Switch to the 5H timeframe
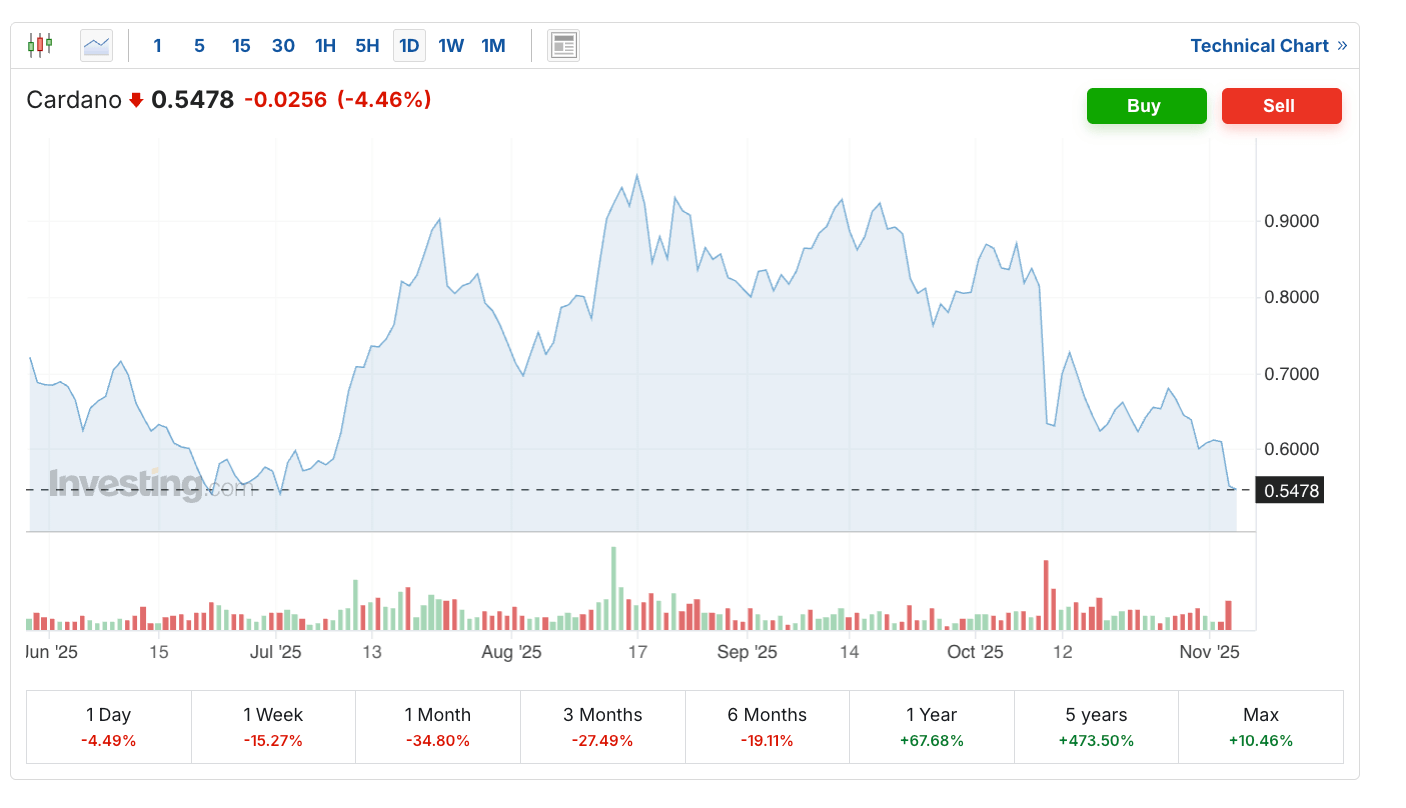 pyautogui.click(x=366, y=45)
